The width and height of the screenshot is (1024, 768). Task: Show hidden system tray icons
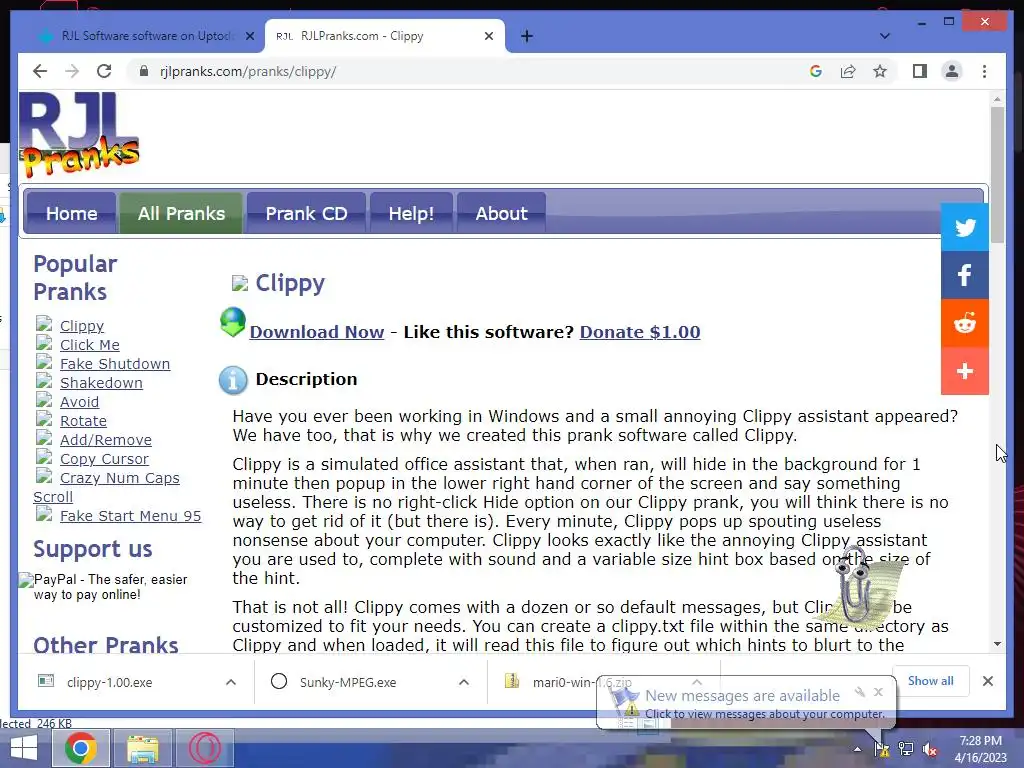point(857,749)
